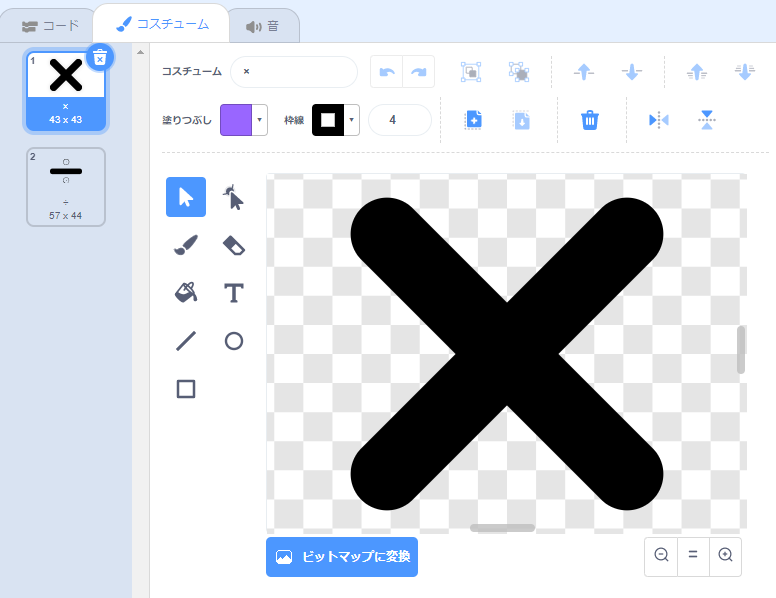776x598 pixels.
Task: Click the costume name input field
Action: coord(294,72)
